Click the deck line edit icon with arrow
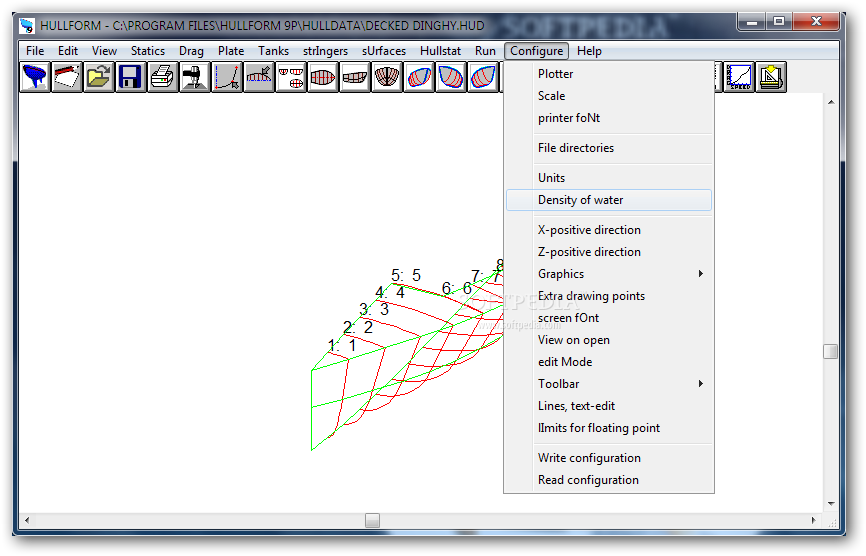 [259, 77]
